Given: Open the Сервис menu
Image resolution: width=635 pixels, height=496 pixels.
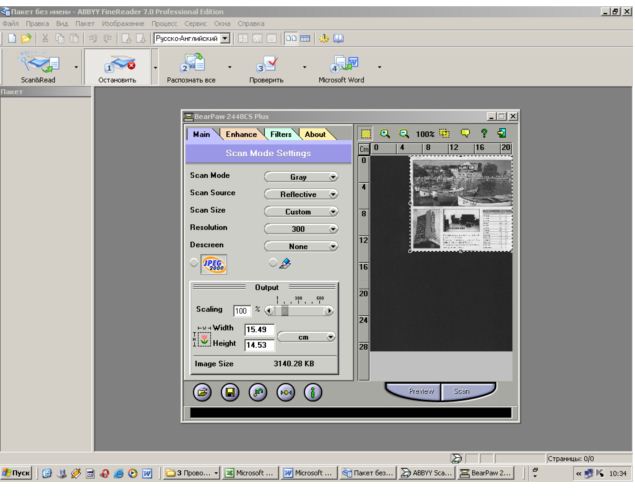Looking at the screenshot, I should 196,23.
